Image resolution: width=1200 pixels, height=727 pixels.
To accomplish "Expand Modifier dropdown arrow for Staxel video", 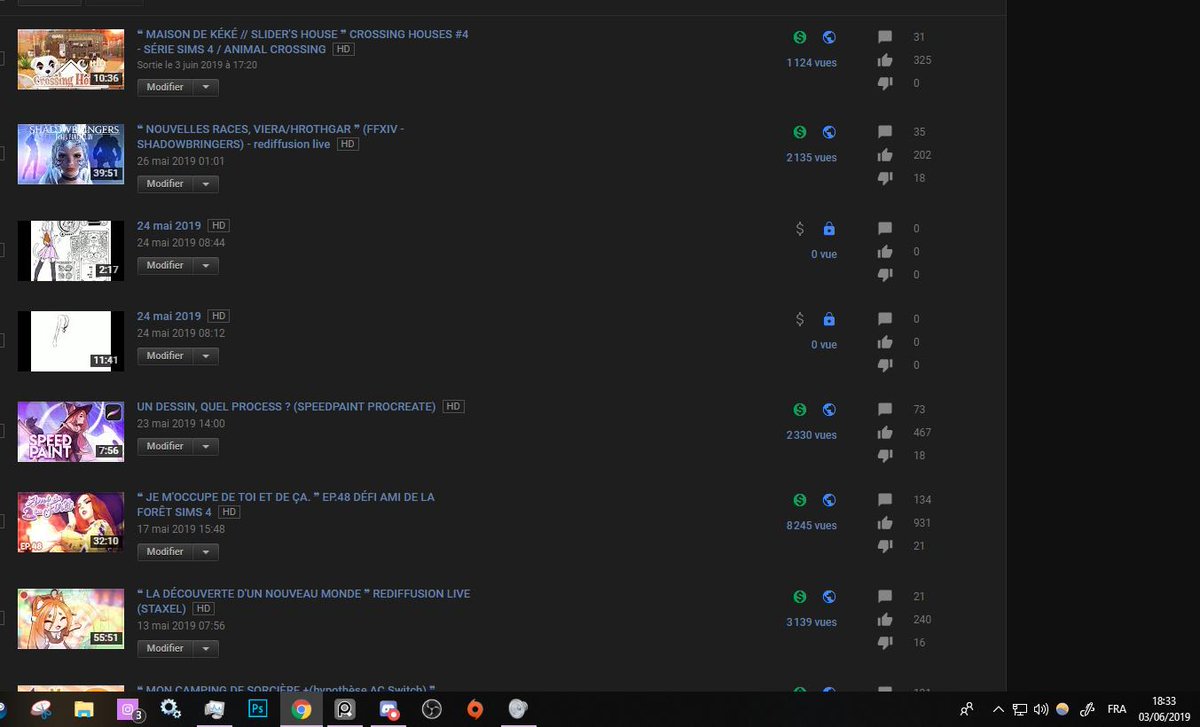I will coord(206,648).
